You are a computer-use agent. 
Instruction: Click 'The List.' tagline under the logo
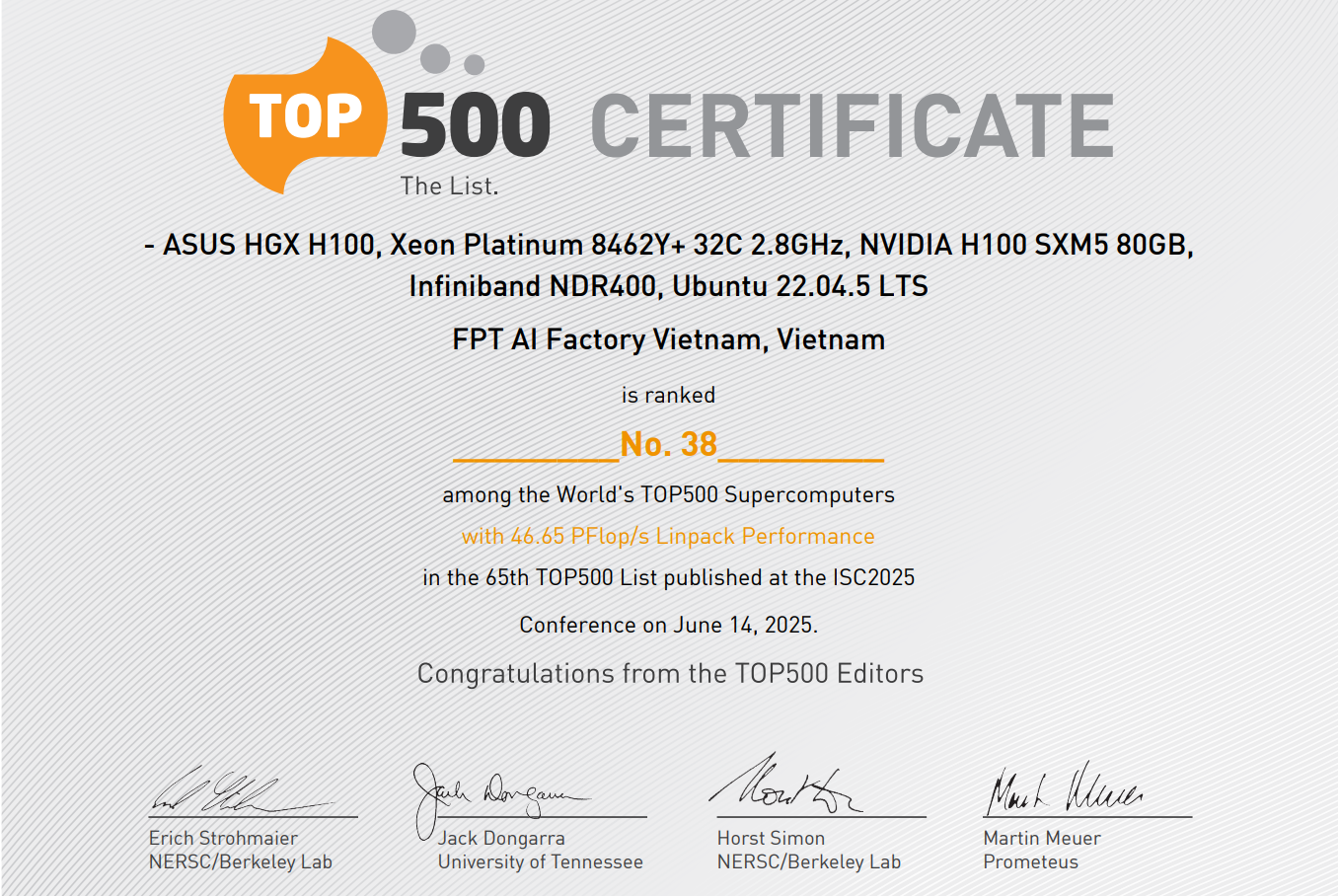(449, 186)
